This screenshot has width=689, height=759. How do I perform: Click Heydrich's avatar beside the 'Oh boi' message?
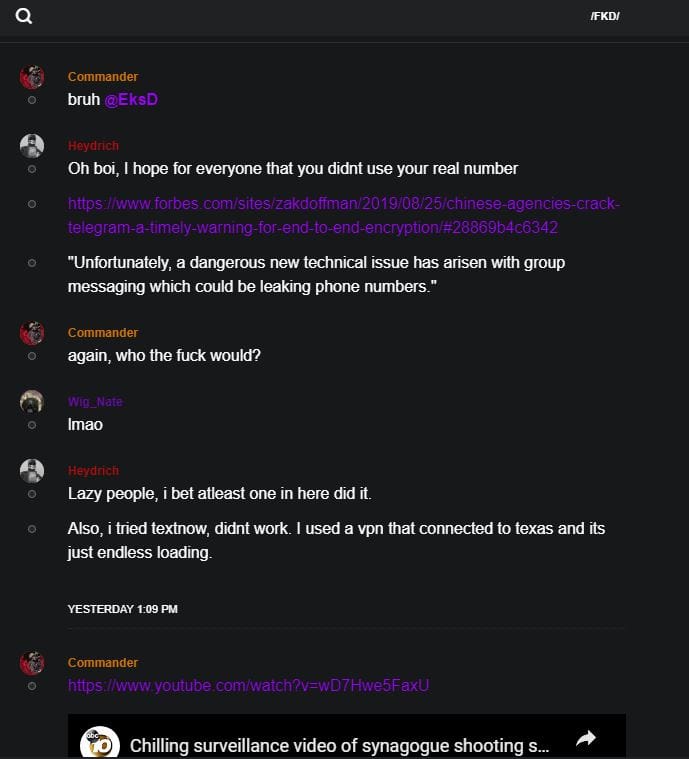[32, 146]
